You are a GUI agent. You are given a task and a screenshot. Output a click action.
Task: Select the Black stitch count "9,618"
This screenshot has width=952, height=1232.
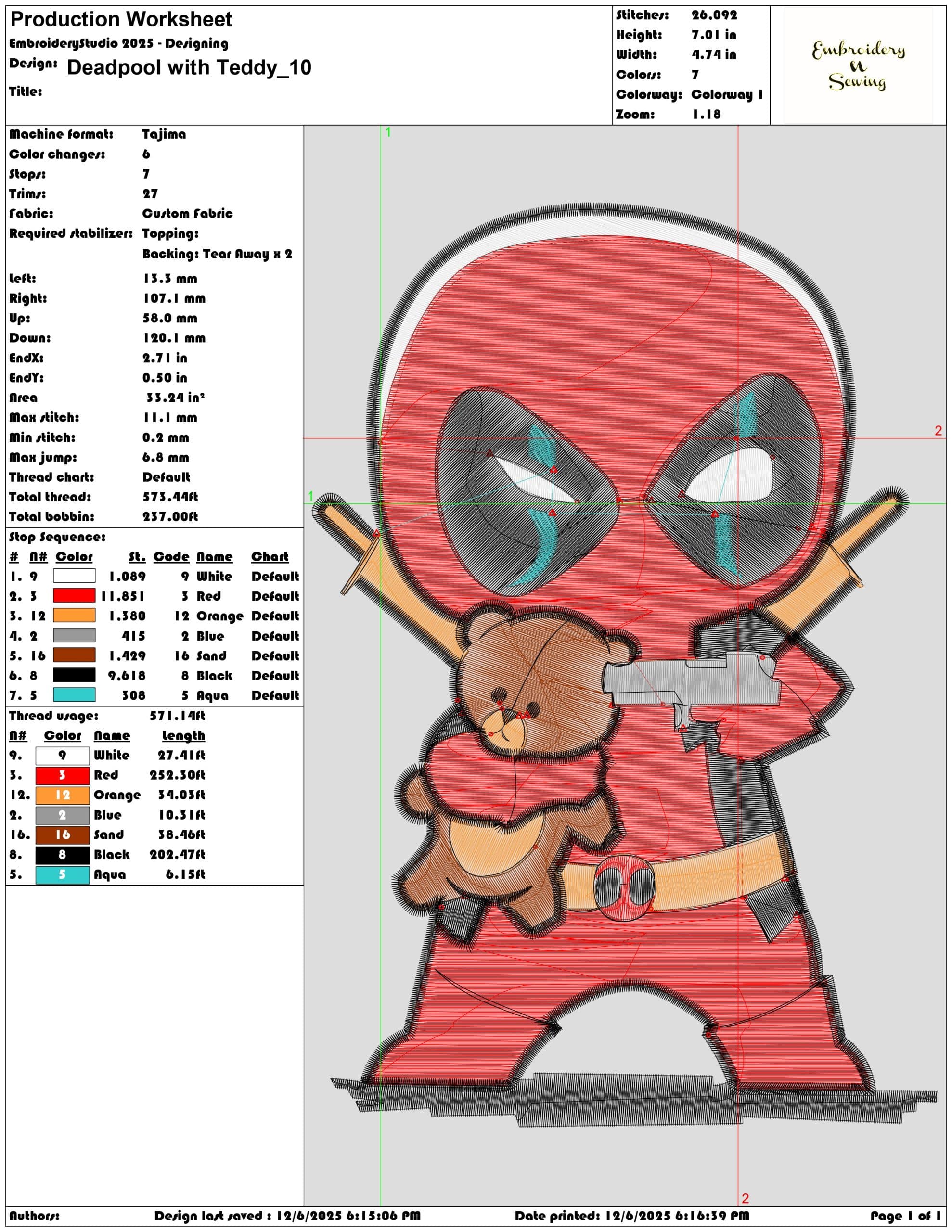[127, 676]
